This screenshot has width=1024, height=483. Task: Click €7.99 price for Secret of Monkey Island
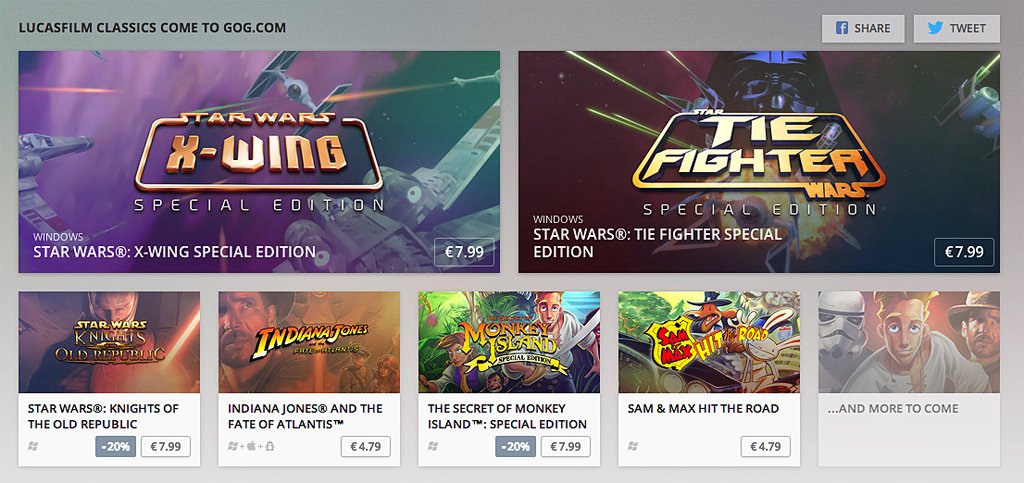tap(565, 447)
